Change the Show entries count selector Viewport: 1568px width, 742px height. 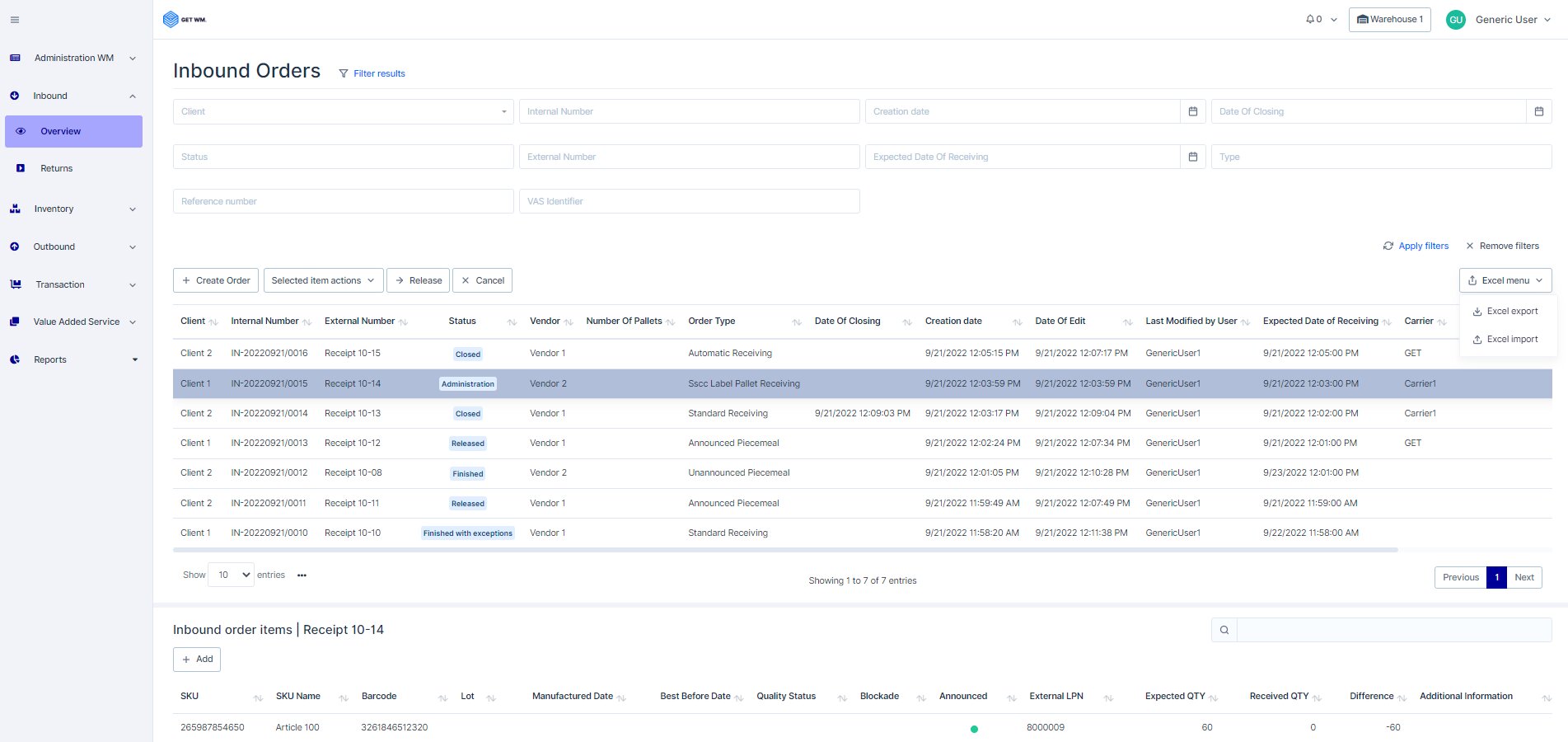coord(232,575)
